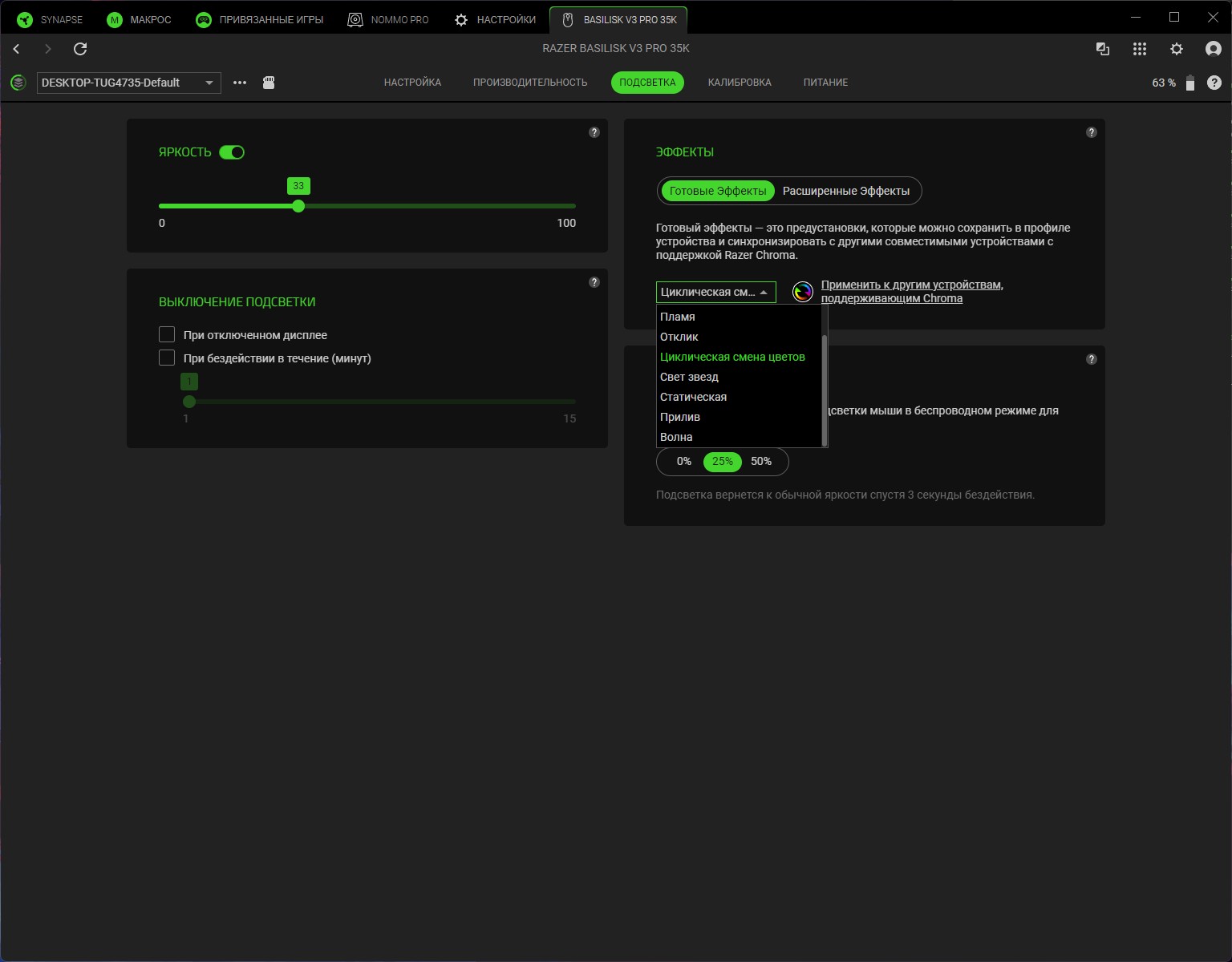Turn off the Яркость toggle

(232, 152)
